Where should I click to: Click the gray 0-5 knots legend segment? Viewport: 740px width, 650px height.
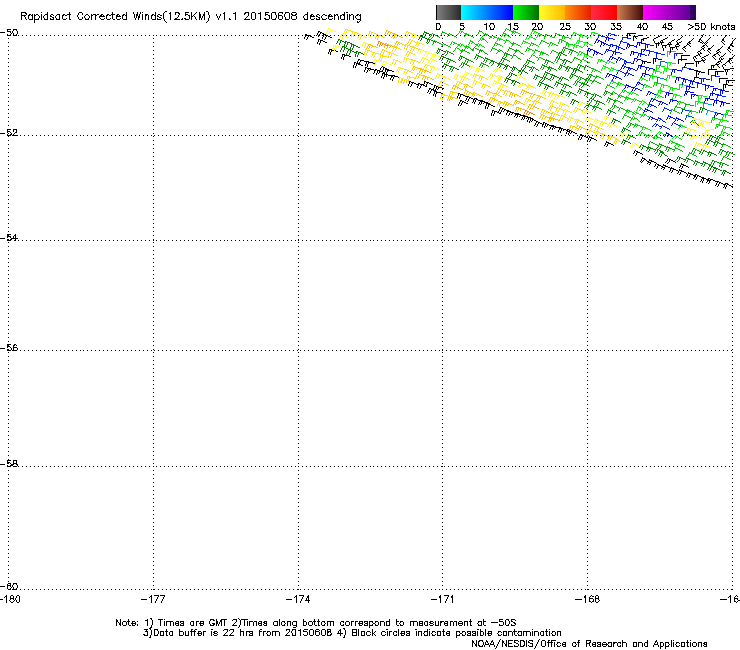tap(448, 12)
